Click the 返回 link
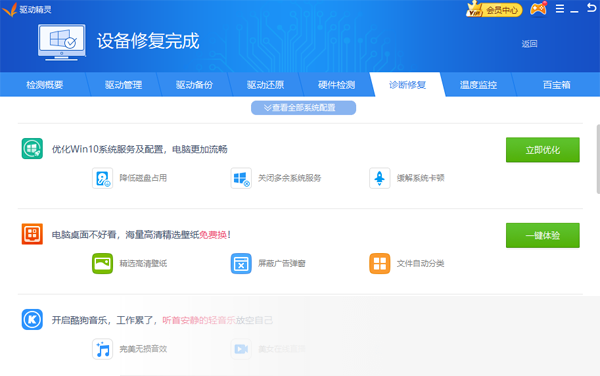Image resolution: width=600 pixels, height=376 pixels. 530,44
